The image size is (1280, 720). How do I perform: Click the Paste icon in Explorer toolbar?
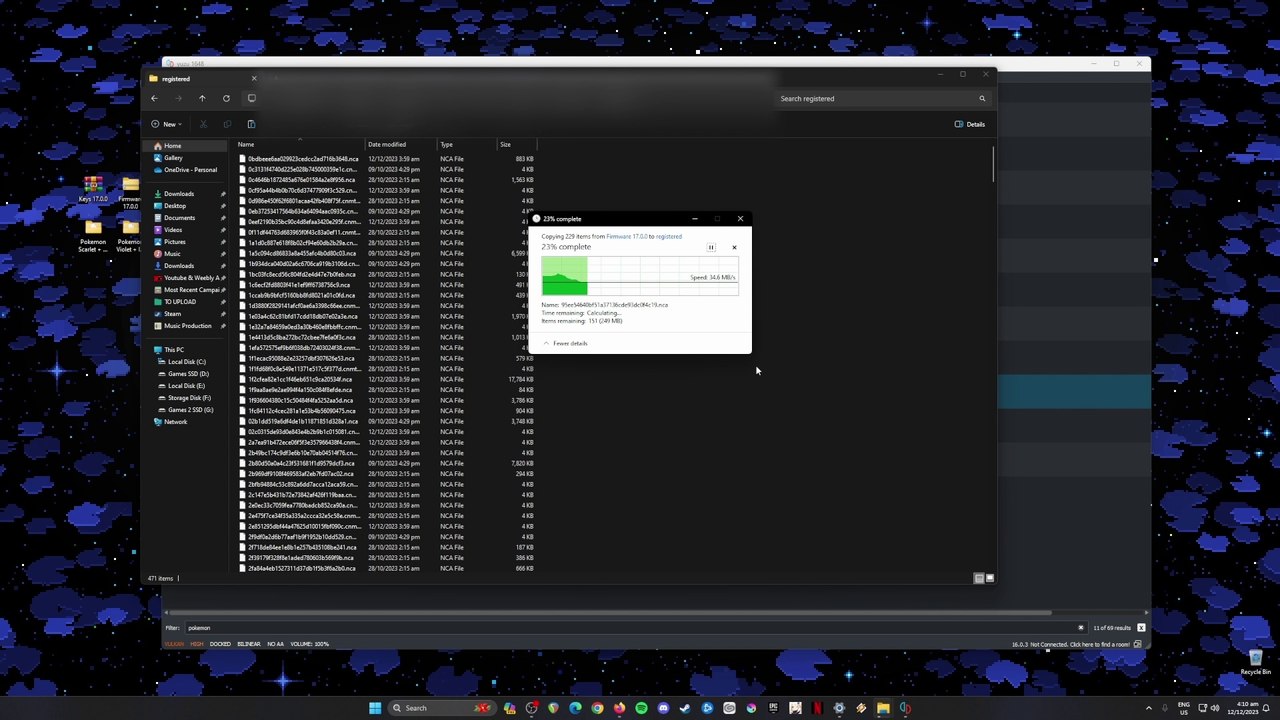click(x=251, y=124)
